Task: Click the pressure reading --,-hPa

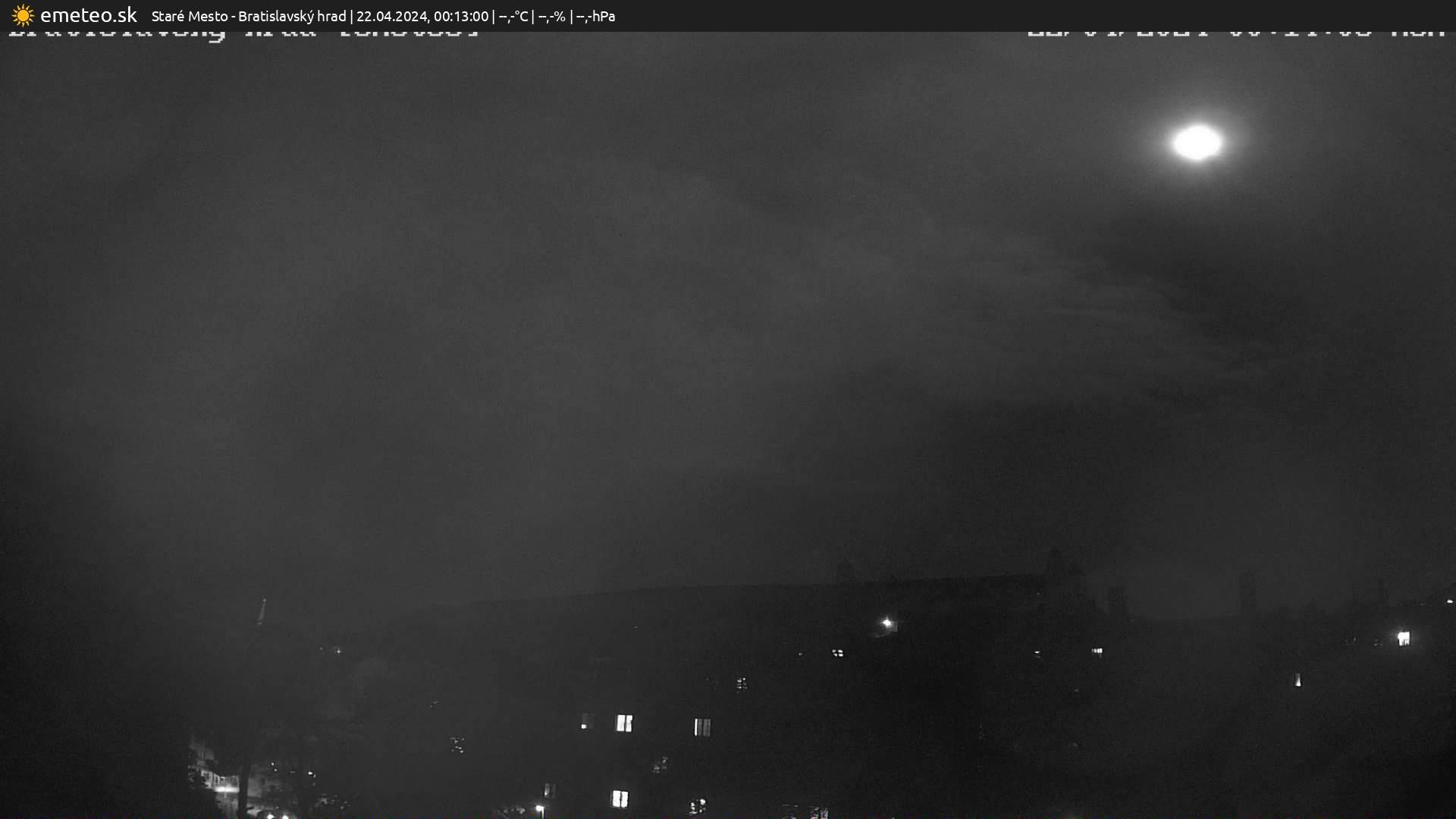Action: coord(595,16)
